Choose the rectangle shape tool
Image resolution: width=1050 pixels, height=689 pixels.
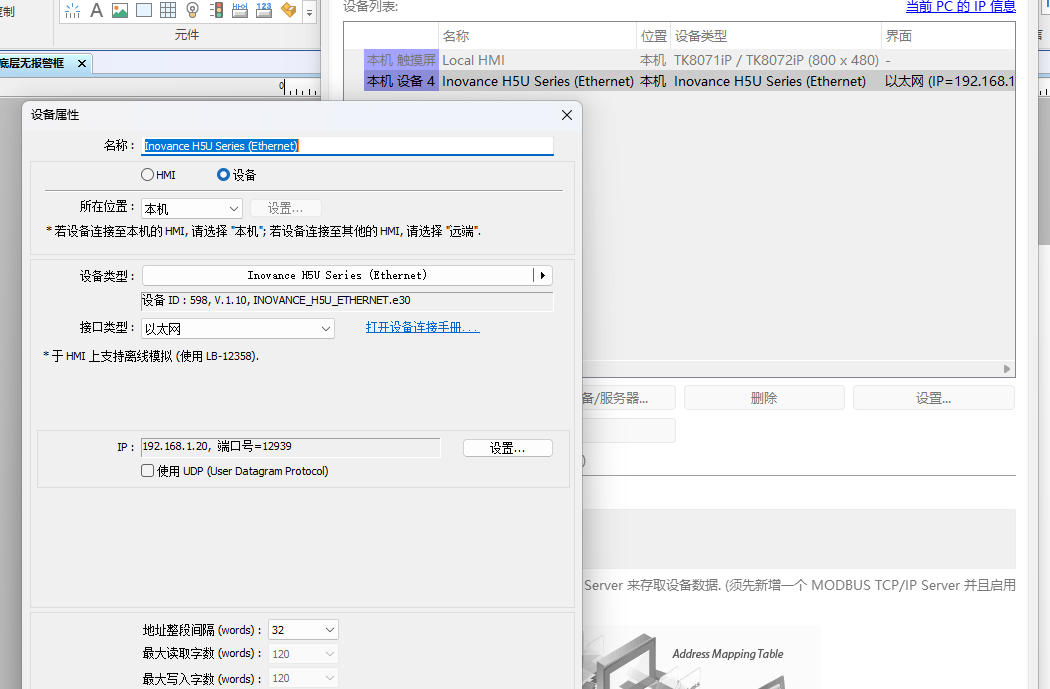pos(144,11)
